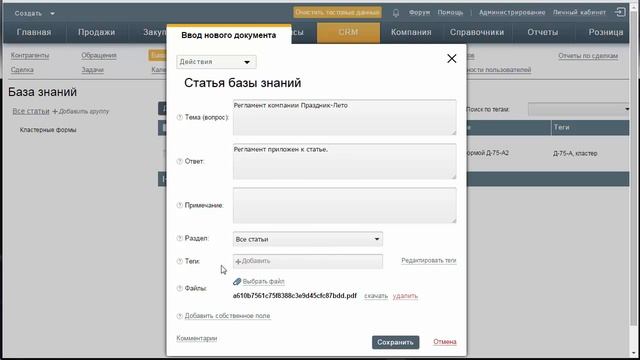Click скачать link for the PDF

coord(376,296)
